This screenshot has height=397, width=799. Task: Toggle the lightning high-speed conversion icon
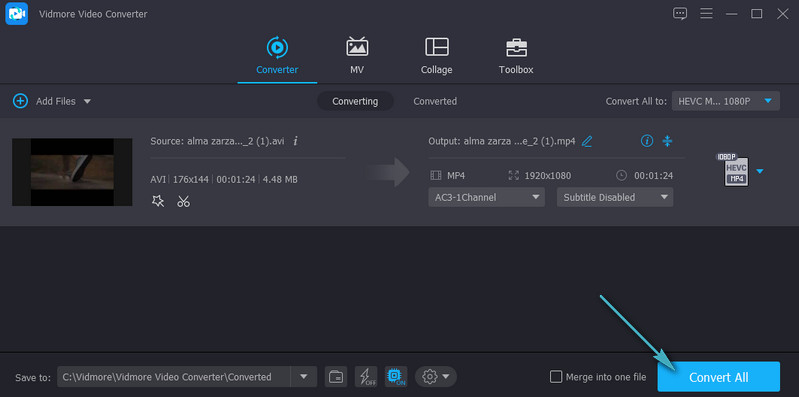[366, 377]
